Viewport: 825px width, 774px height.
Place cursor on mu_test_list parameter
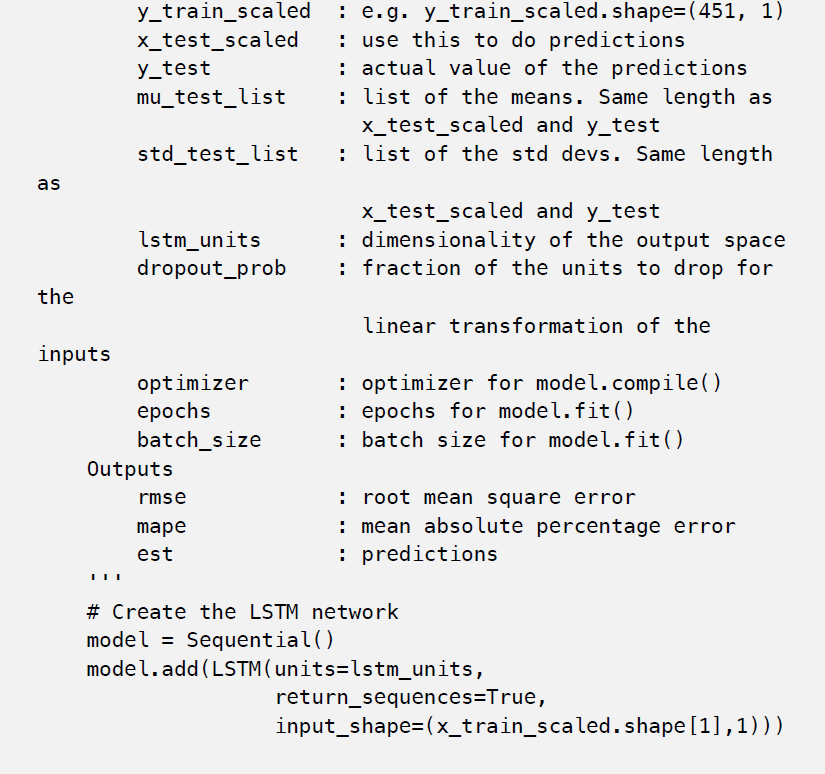tap(211, 97)
